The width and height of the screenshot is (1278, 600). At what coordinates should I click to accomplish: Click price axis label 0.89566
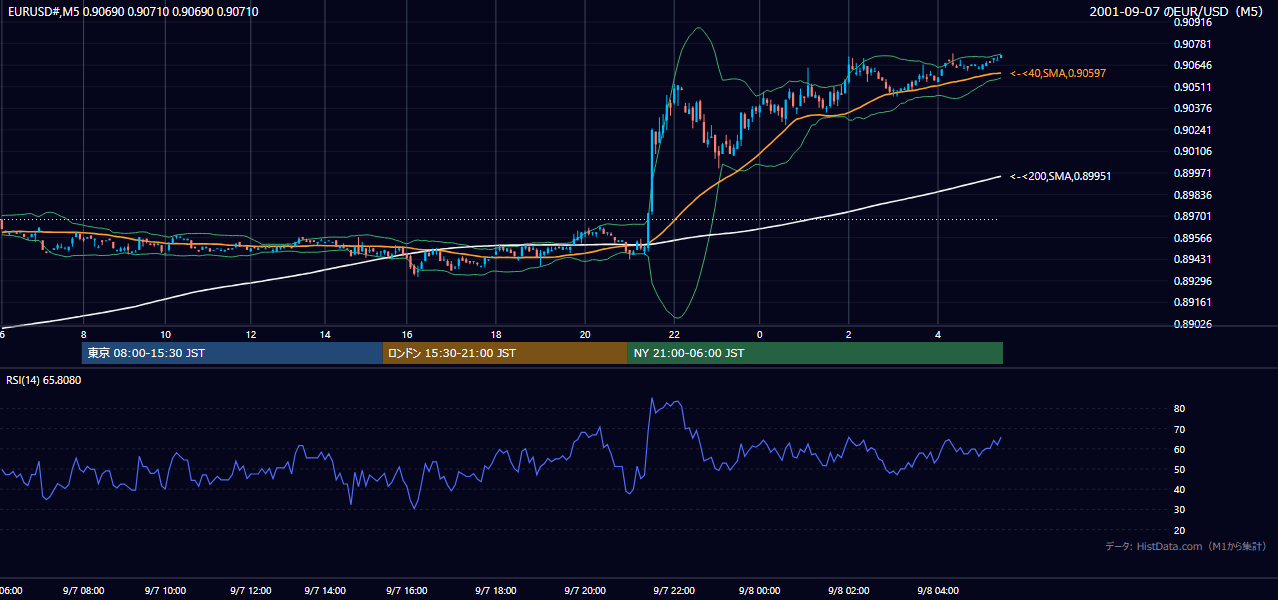pyautogui.click(x=1191, y=238)
